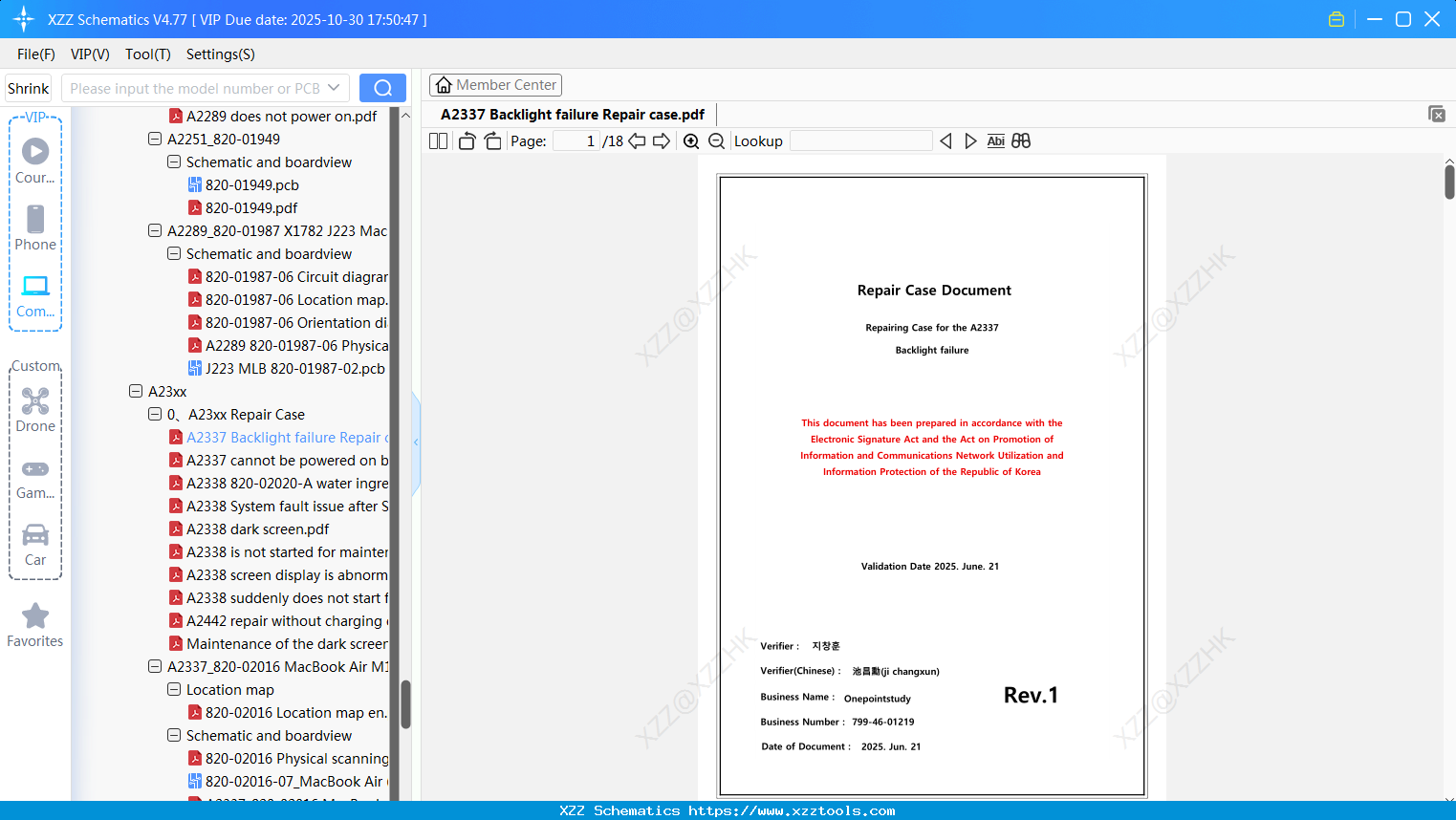
Task: Open the Phone category in sidebar
Action: point(35,228)
